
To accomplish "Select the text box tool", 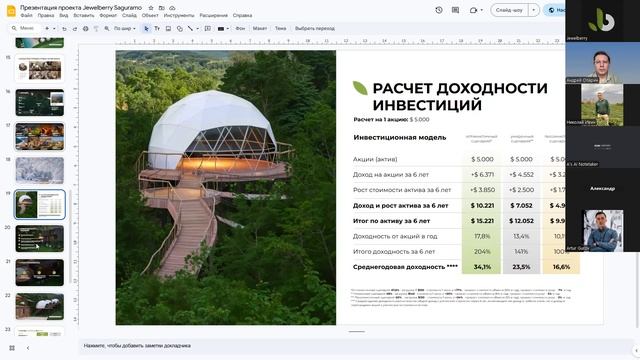I will [x=157, y=29].
